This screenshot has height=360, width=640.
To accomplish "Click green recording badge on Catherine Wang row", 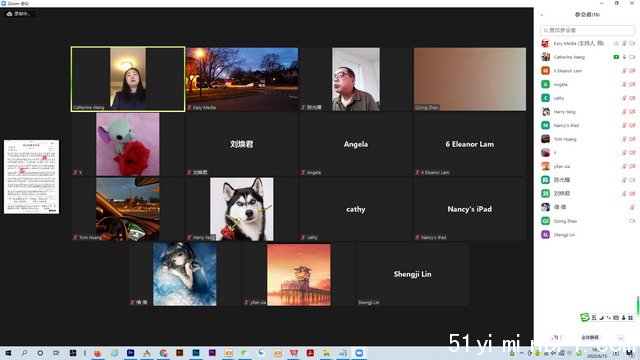I will [x=616, y=57].
